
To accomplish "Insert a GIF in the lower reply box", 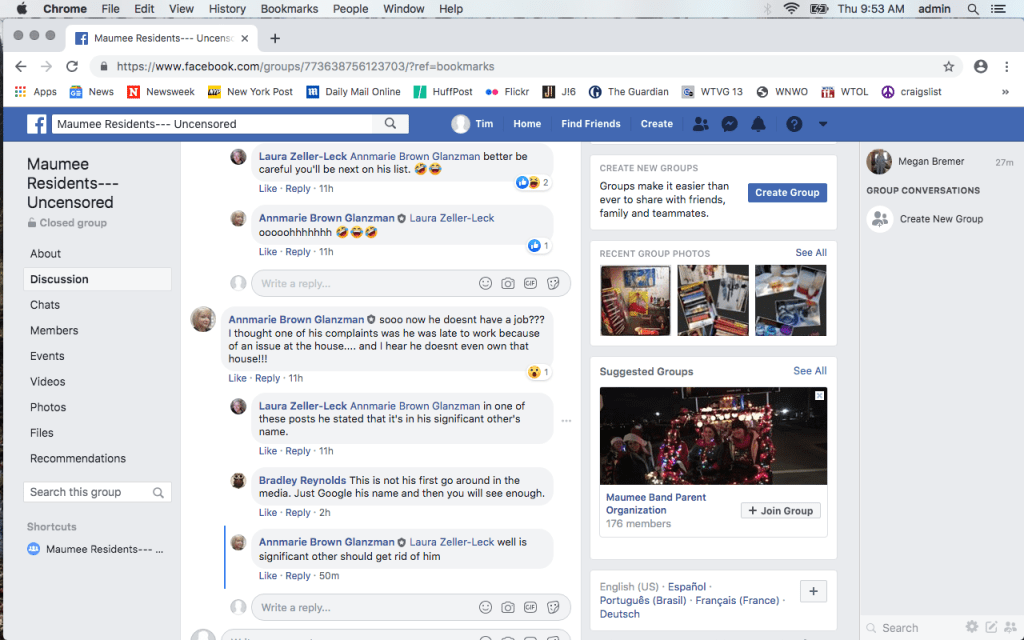I will (530, 607).
